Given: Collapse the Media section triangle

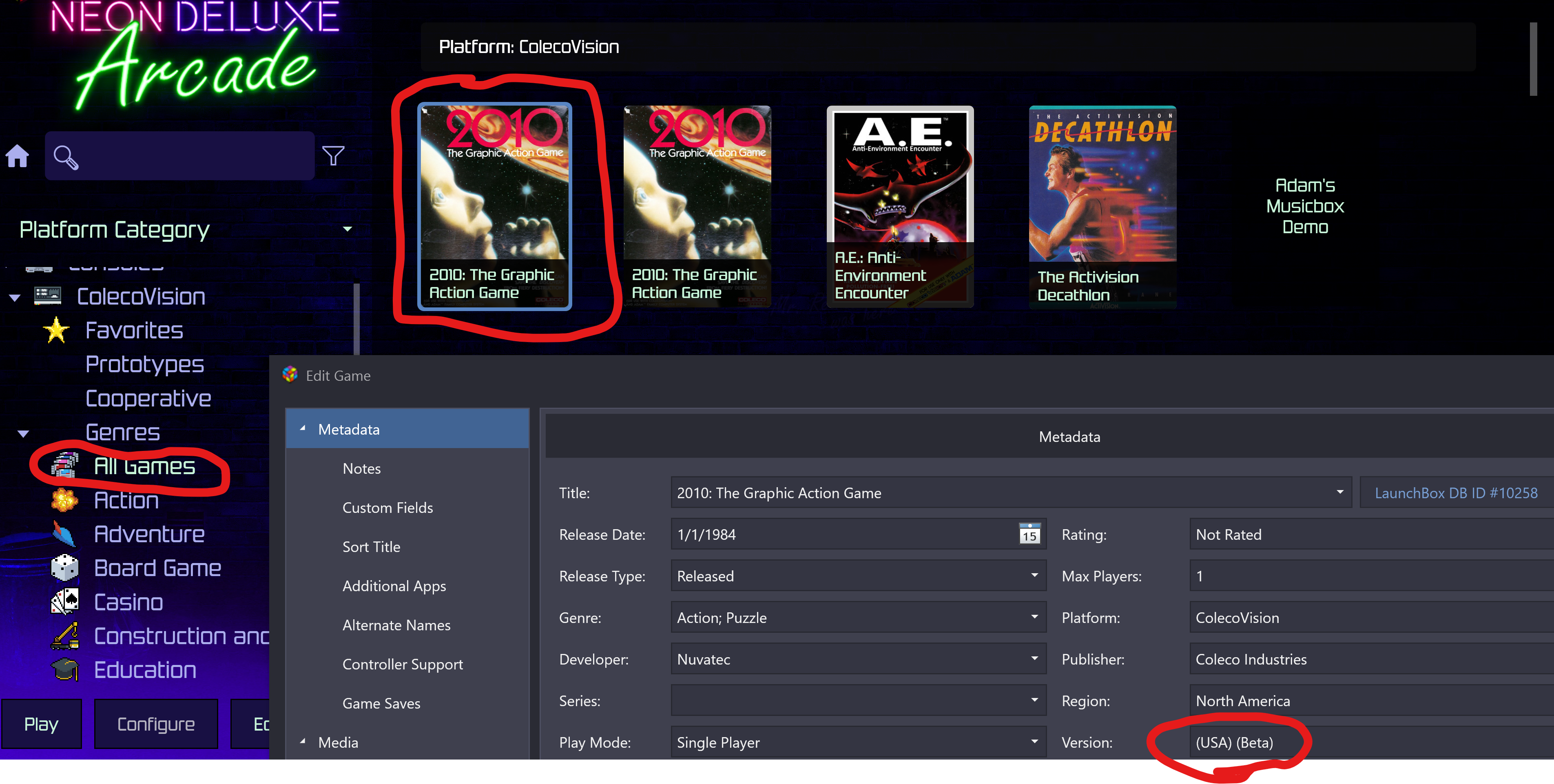Looking at the screenshot, I should coord(303,741).
